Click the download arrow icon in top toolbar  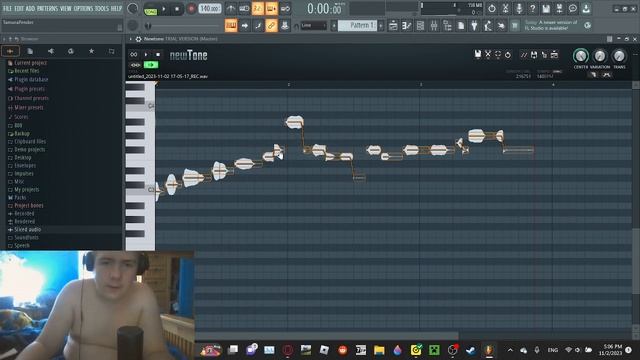point(586,9)
